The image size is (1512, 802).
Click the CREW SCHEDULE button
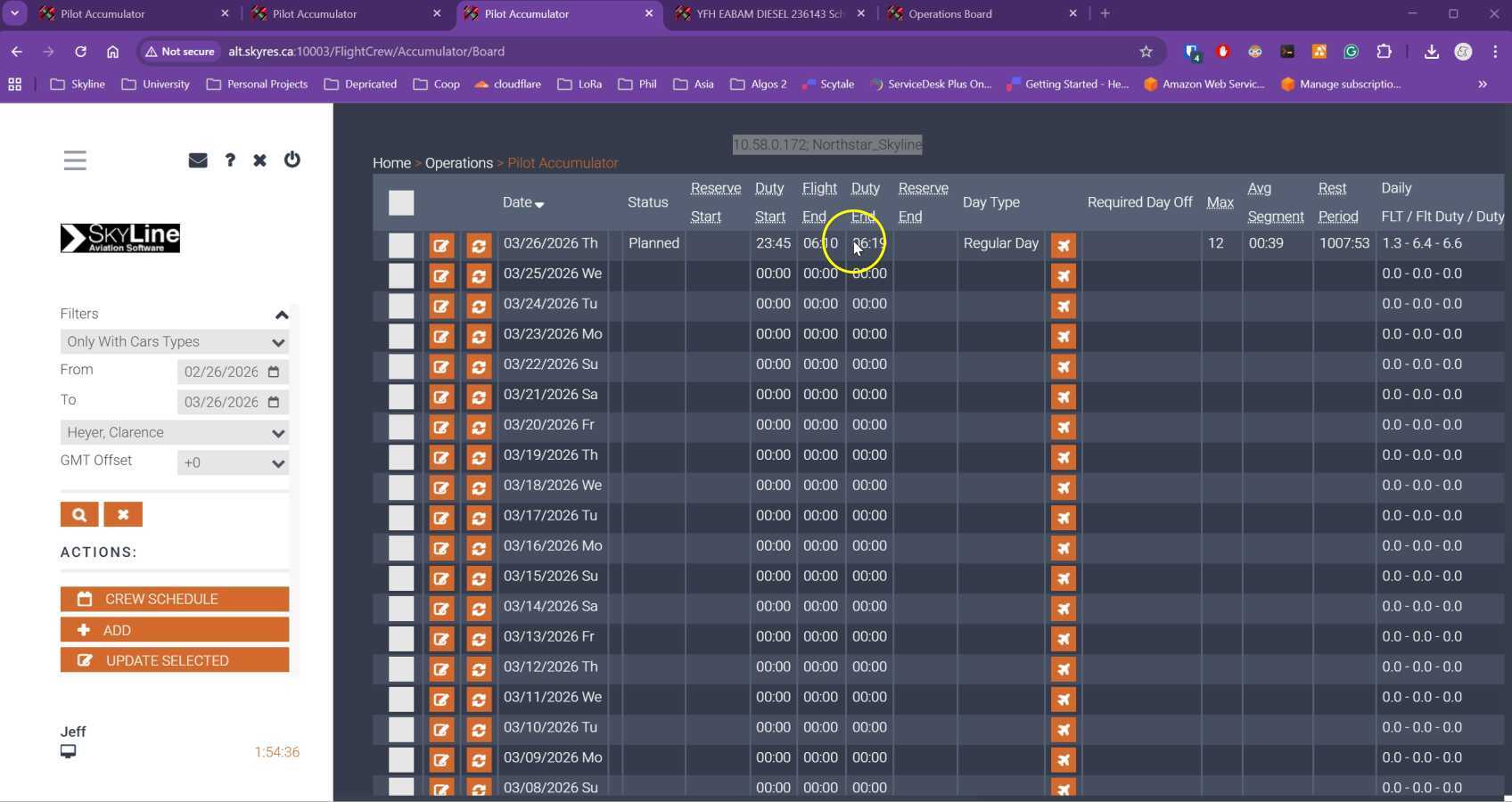pos(175,599)
